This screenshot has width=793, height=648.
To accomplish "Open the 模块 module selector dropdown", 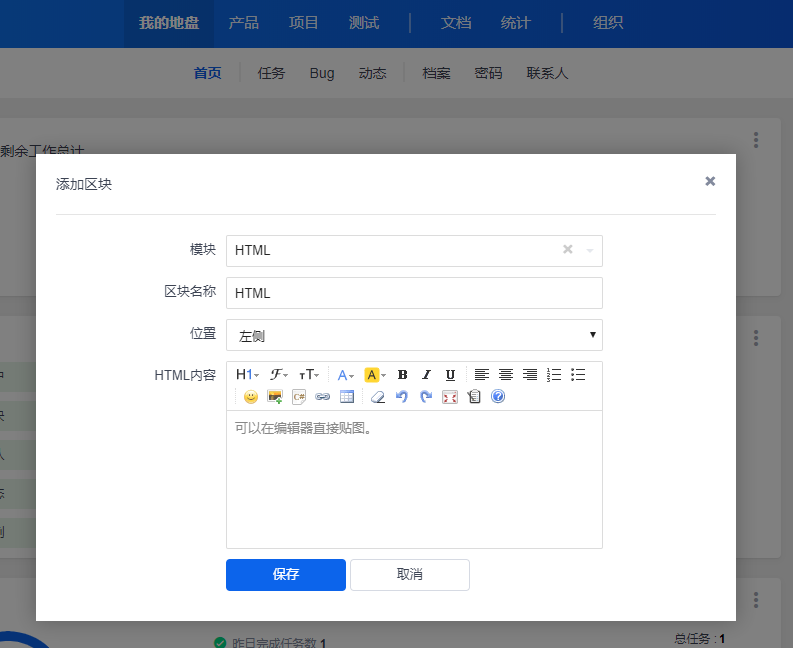I will [x=414, y=251].
